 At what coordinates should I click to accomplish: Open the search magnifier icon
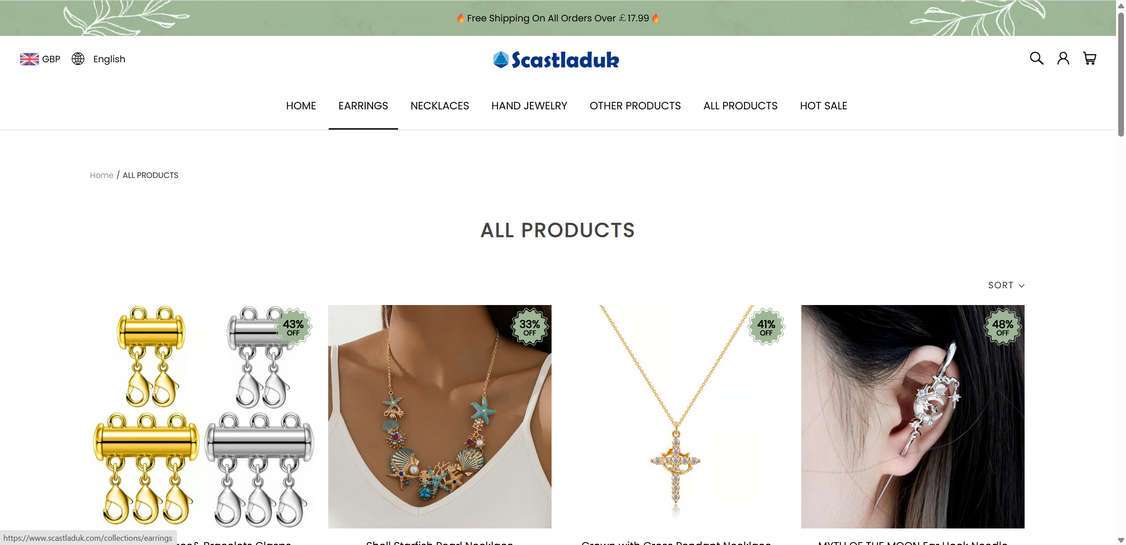(x=1036, y=58)
